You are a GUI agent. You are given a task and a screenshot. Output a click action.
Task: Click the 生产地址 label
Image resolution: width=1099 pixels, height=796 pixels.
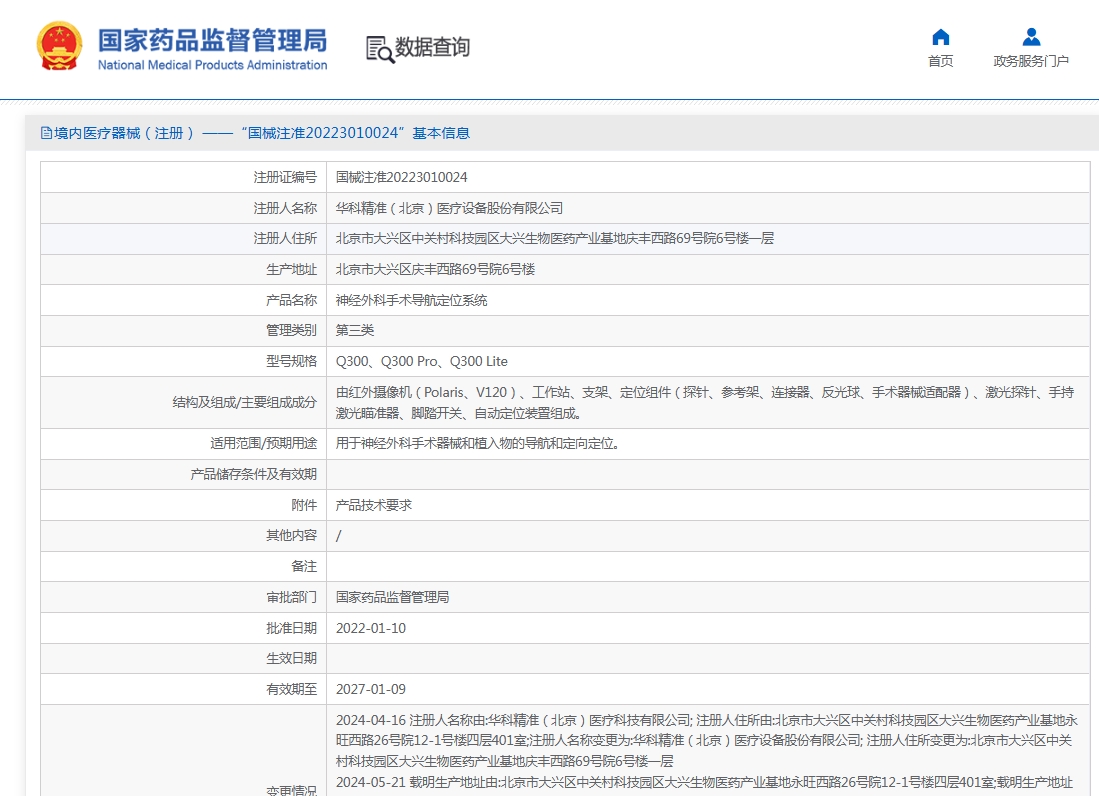[292, 269]
